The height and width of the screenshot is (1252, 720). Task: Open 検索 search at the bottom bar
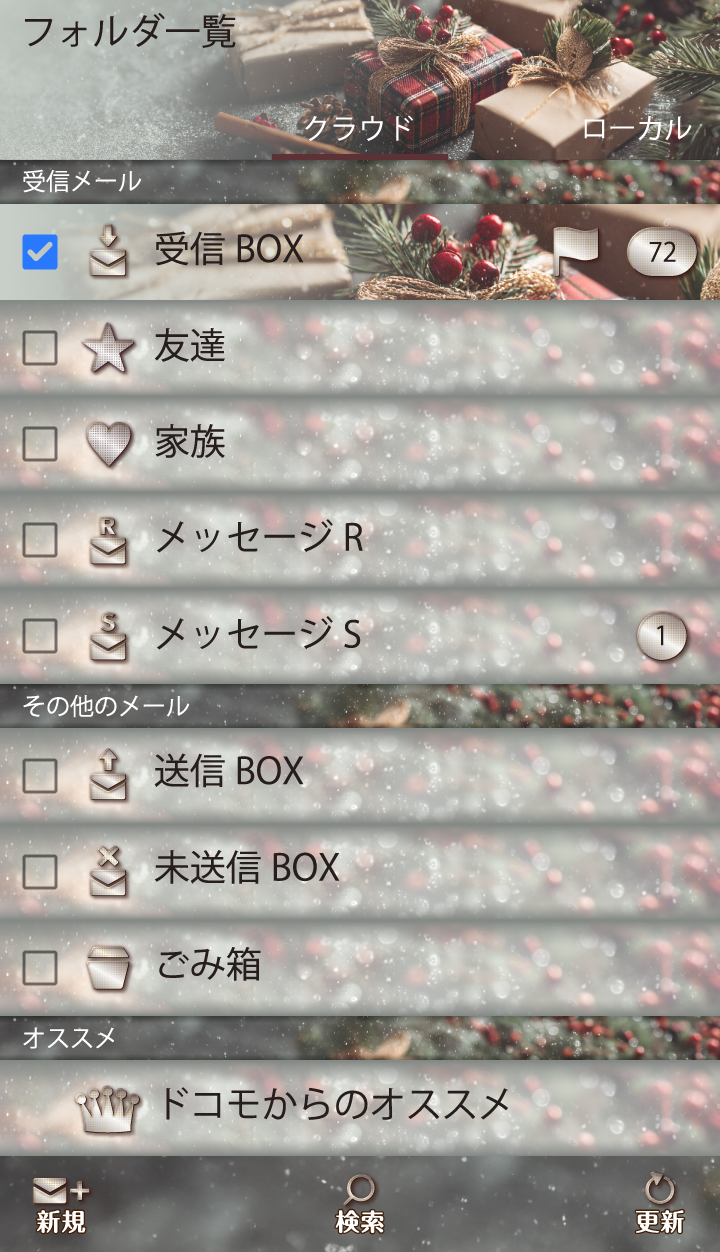pos(360,1205)
